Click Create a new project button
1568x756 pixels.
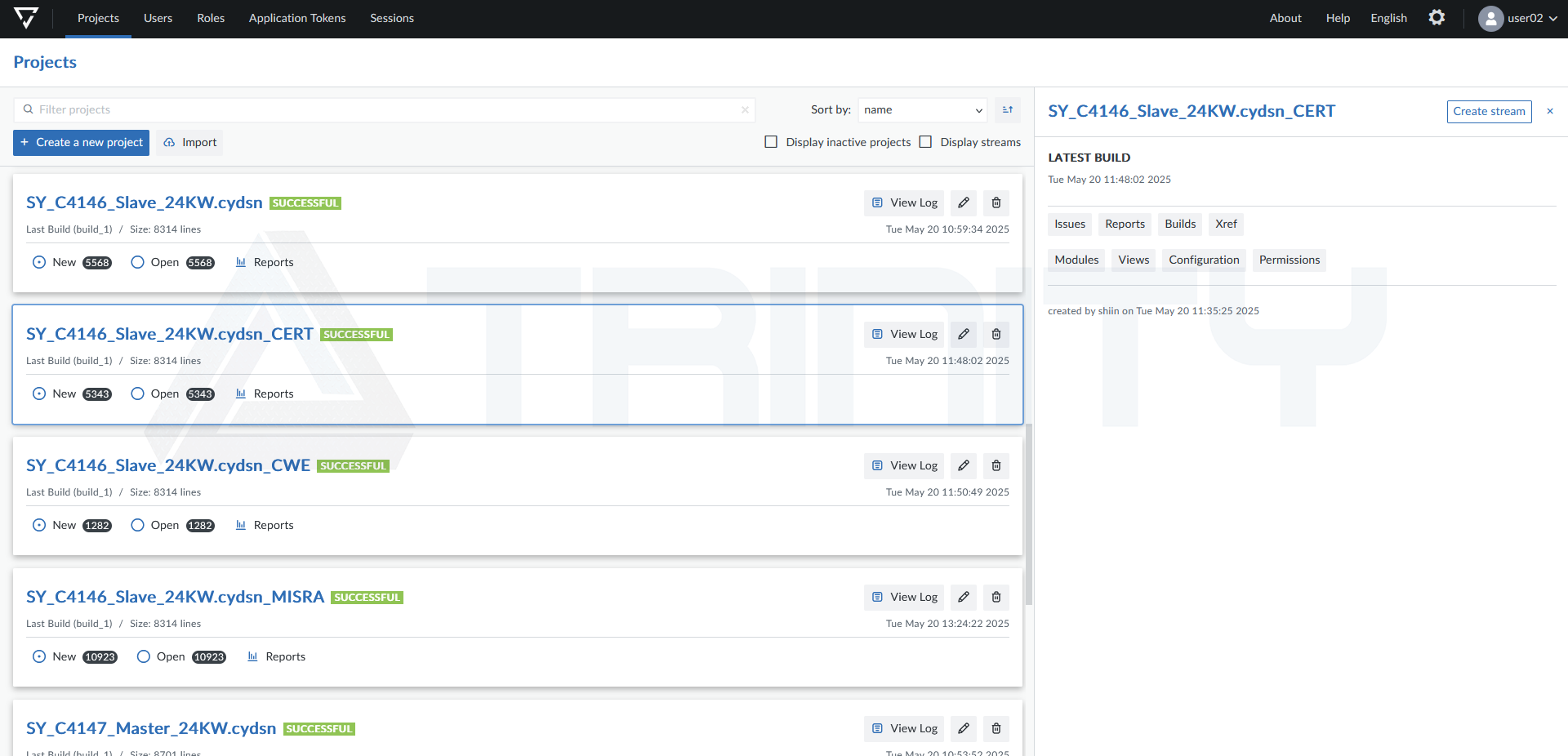tap(81, 142)
